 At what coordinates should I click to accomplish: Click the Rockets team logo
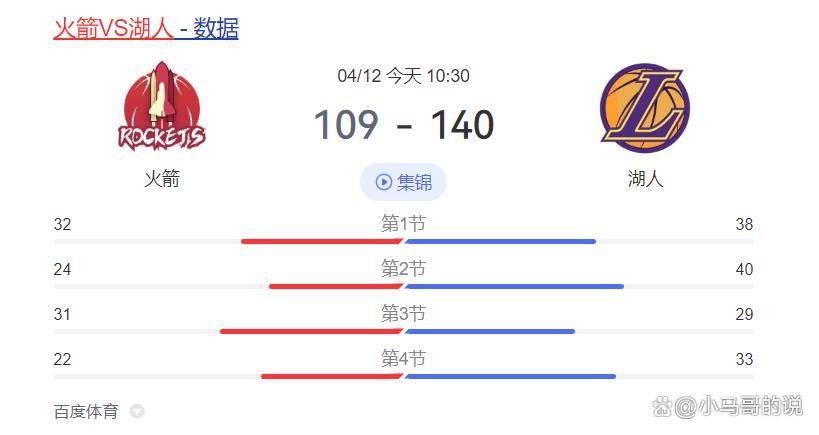pos(162,106)
